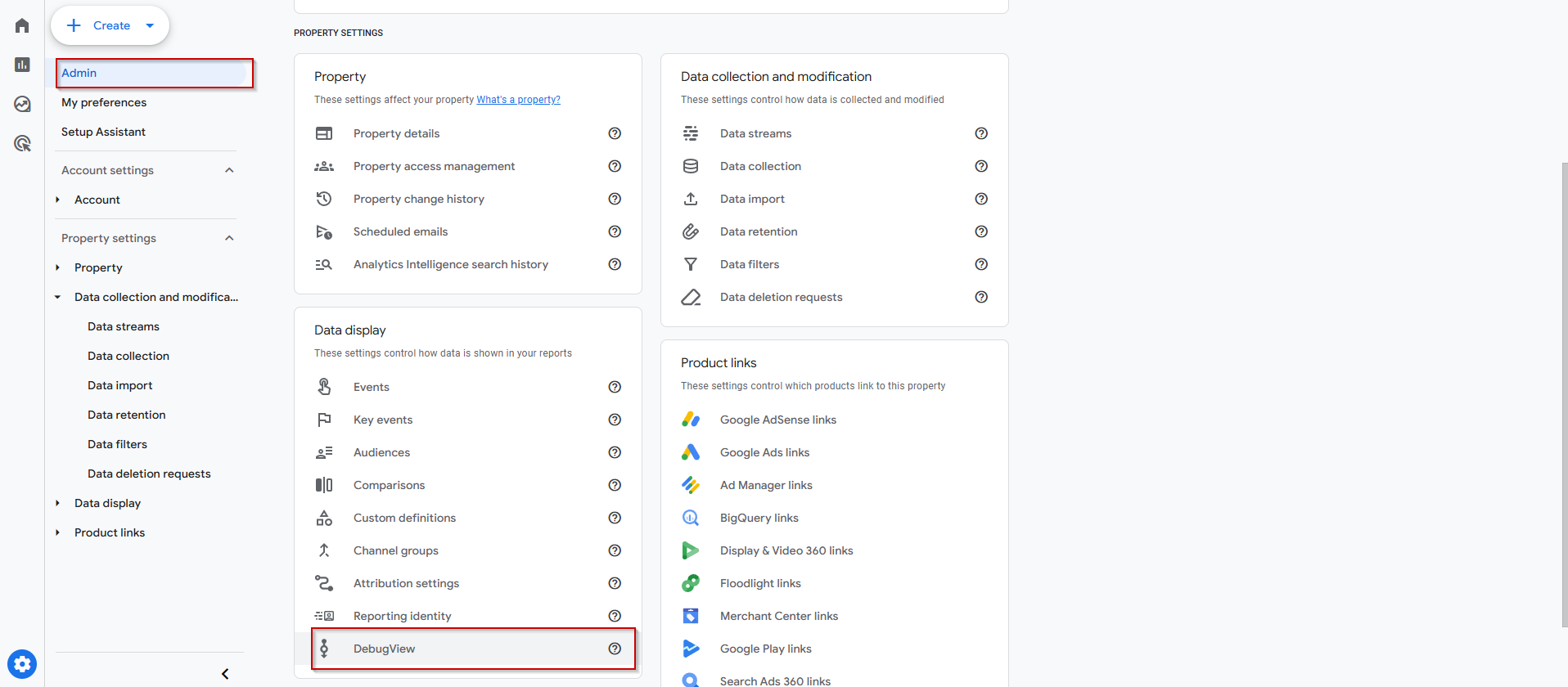The image size is (1568, 687).
Task: Click help icon beside Attribution settings
Action: (x=615, y=583)
